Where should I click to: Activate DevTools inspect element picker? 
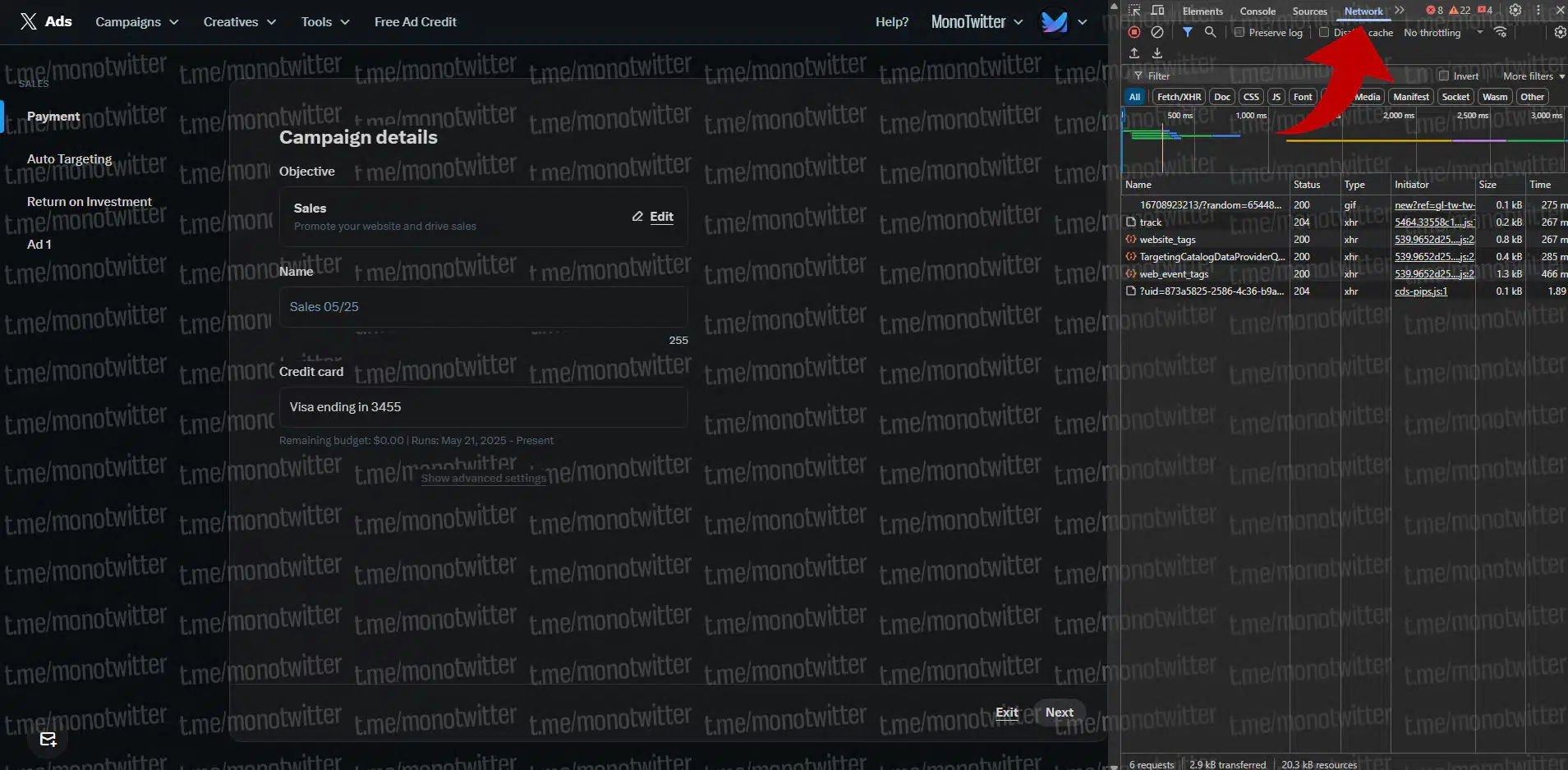coord(1134,11)
